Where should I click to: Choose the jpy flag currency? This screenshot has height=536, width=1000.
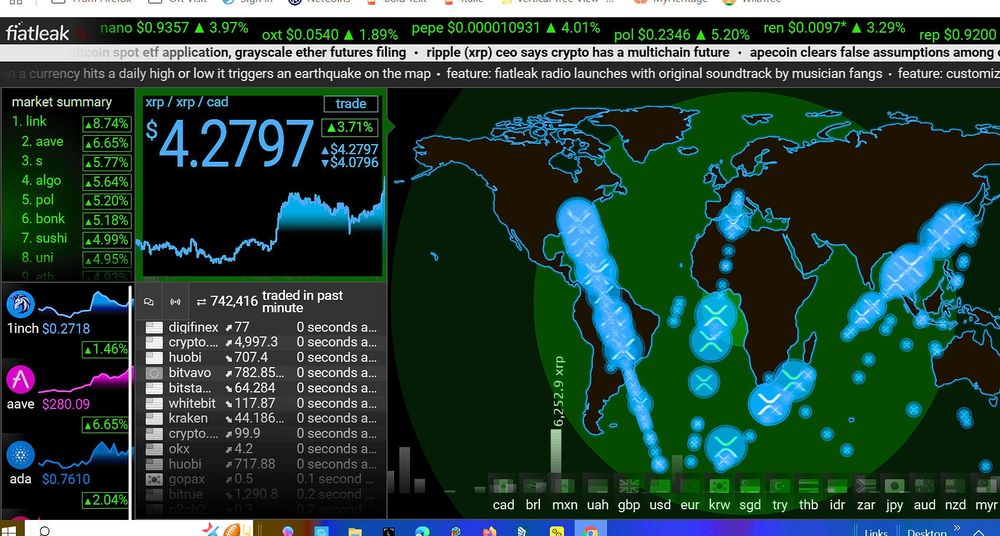pos(894,487)
